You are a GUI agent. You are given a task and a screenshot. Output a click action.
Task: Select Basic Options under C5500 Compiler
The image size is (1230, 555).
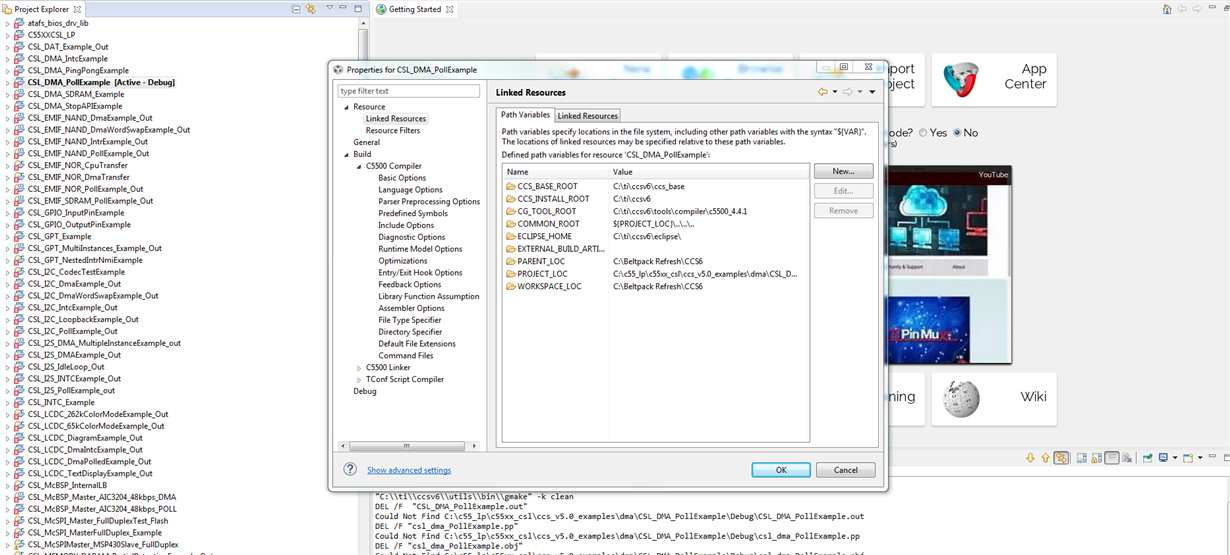coord(402,178)
